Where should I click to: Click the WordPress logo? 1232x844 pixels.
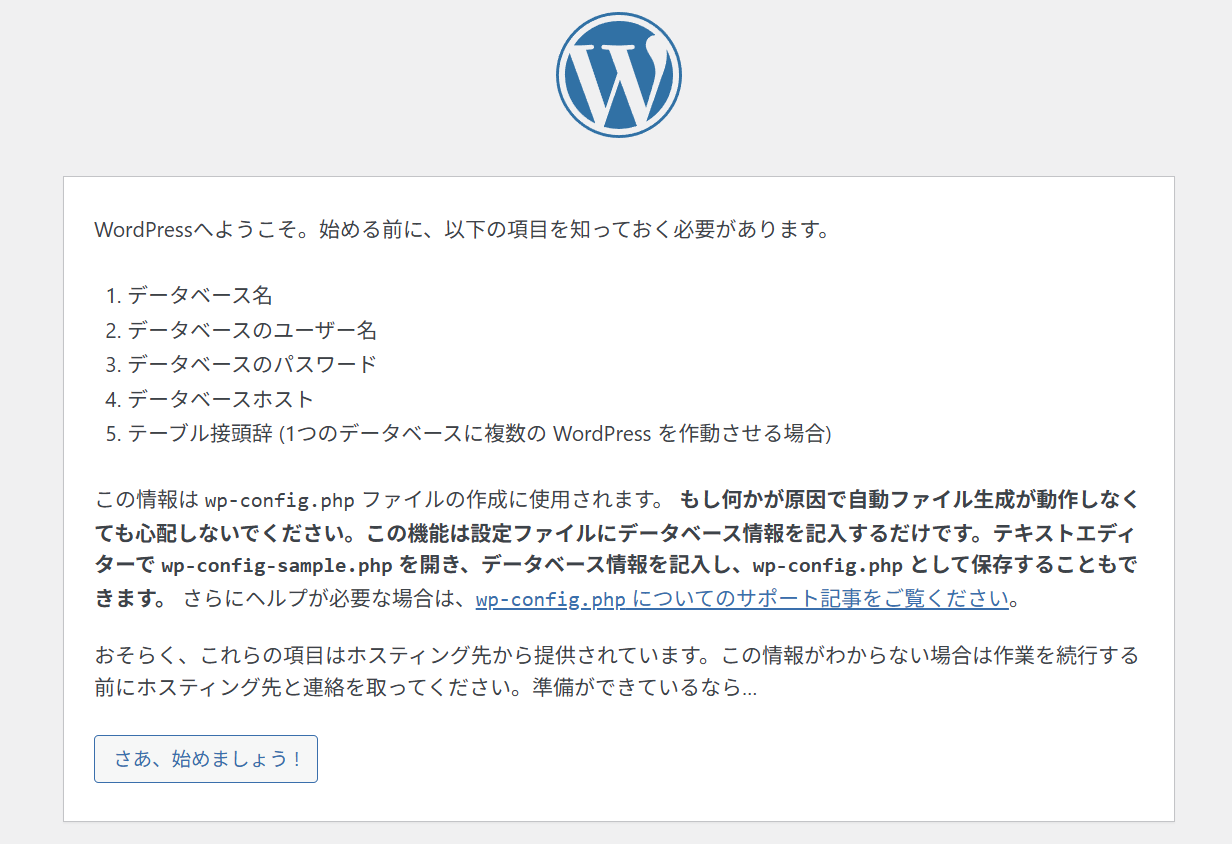point(618,75)
